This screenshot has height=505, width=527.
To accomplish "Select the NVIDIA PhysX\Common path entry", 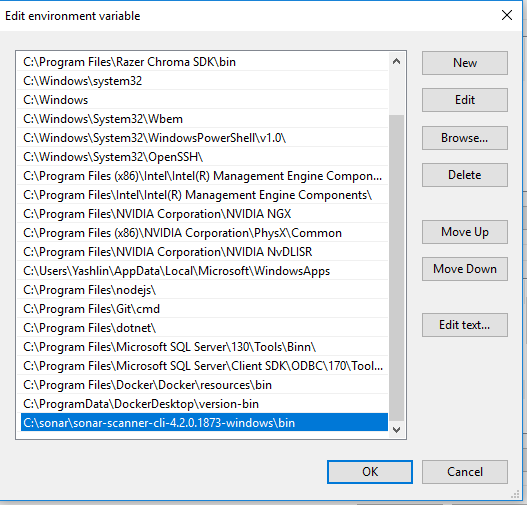I will pos(203,233).
